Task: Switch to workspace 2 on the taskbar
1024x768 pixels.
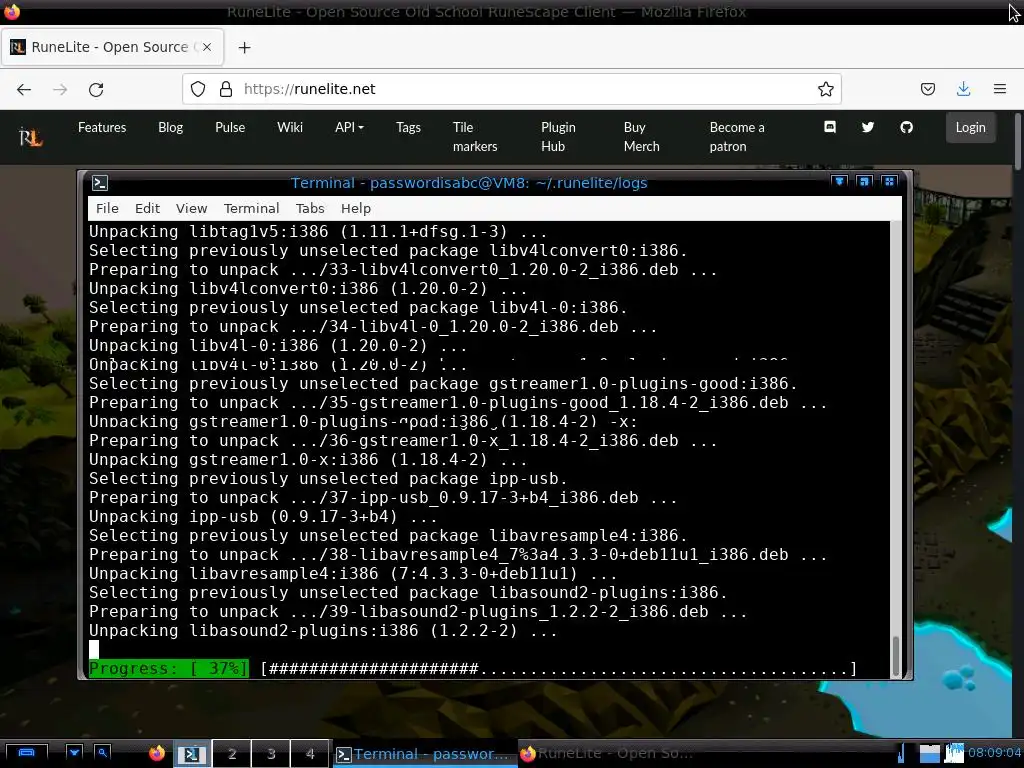Action: [232, 754]
